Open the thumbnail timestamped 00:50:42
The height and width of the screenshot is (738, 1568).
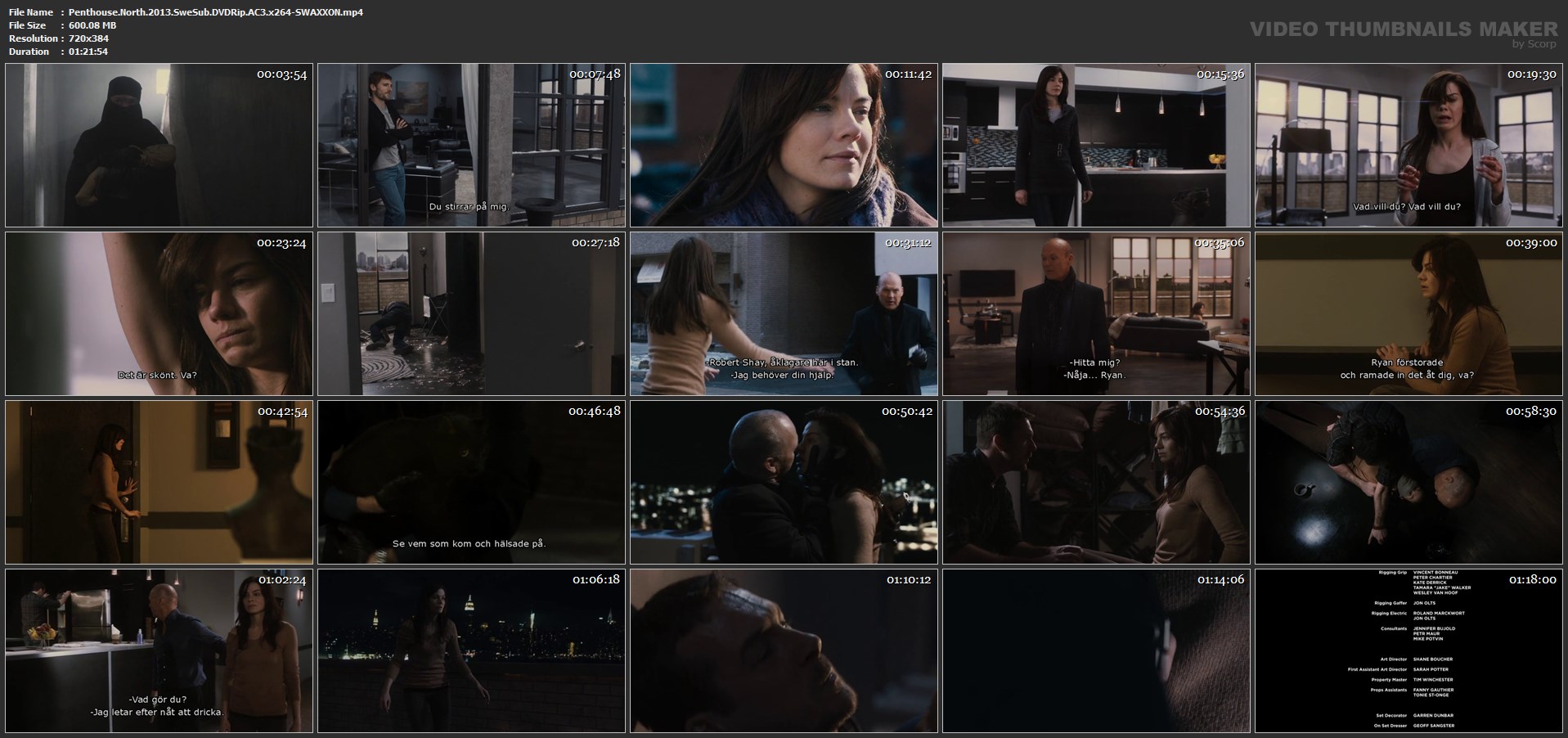(784, 482)
